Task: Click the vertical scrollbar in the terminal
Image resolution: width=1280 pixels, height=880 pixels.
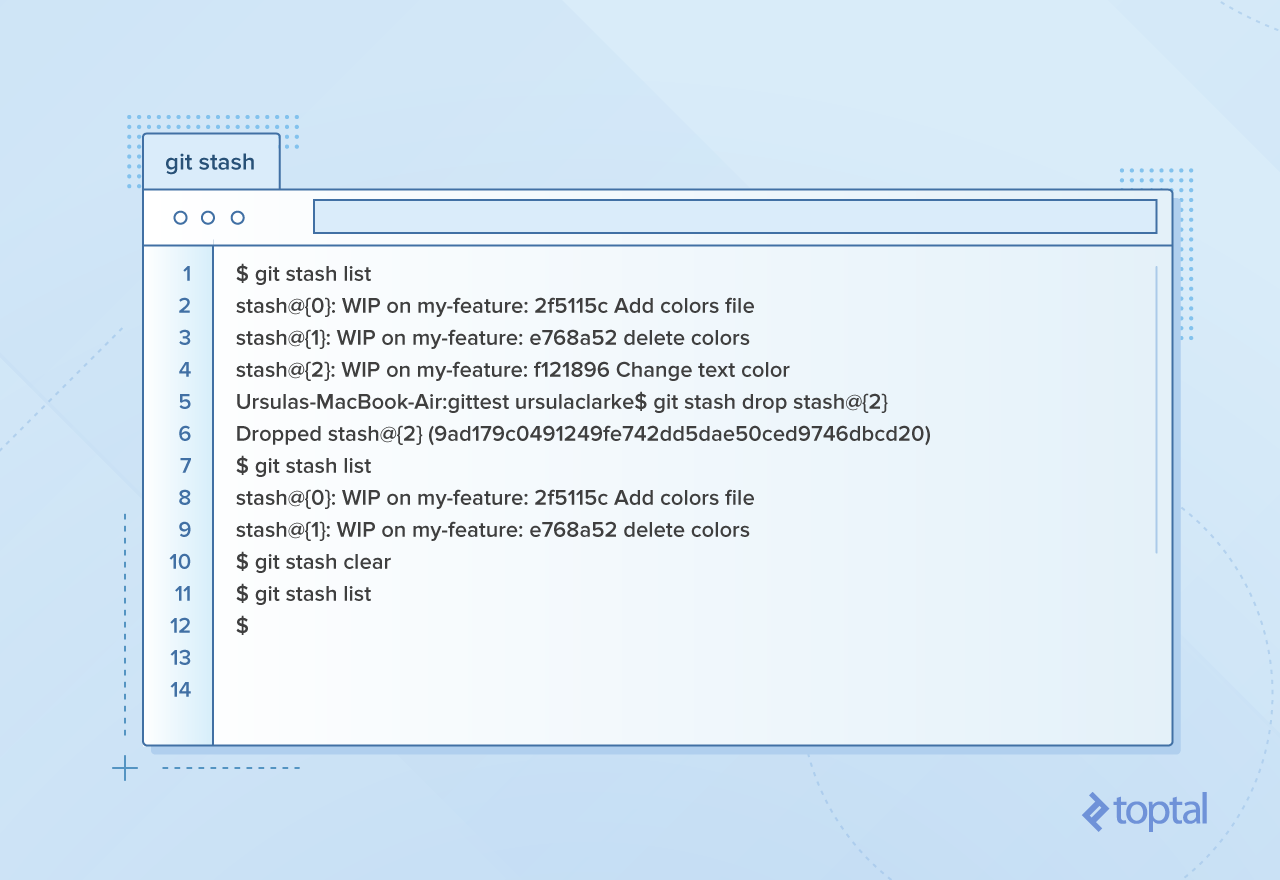Action: (x=1156, y=410)
